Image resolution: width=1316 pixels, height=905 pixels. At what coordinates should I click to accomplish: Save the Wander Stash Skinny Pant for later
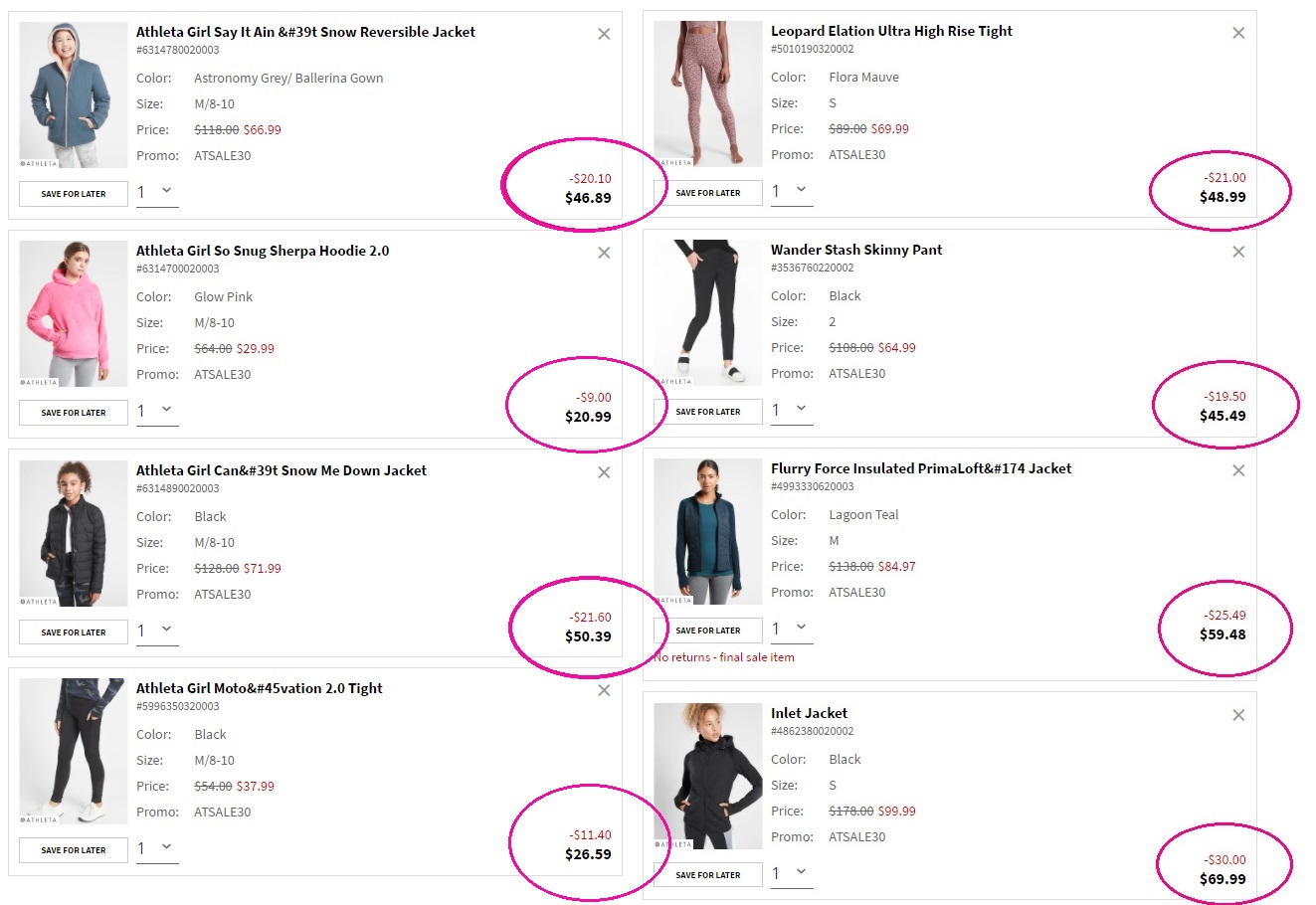[x=708, y=412]
